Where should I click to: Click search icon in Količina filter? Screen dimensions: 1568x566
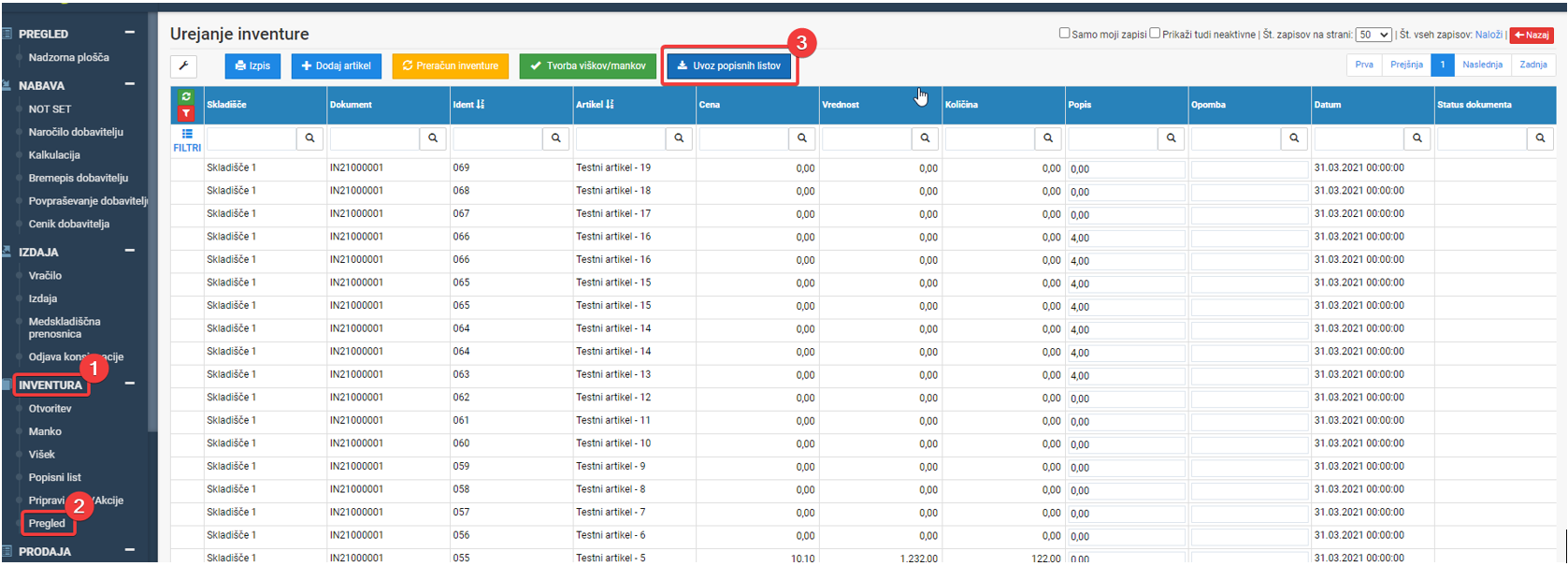1049,138
